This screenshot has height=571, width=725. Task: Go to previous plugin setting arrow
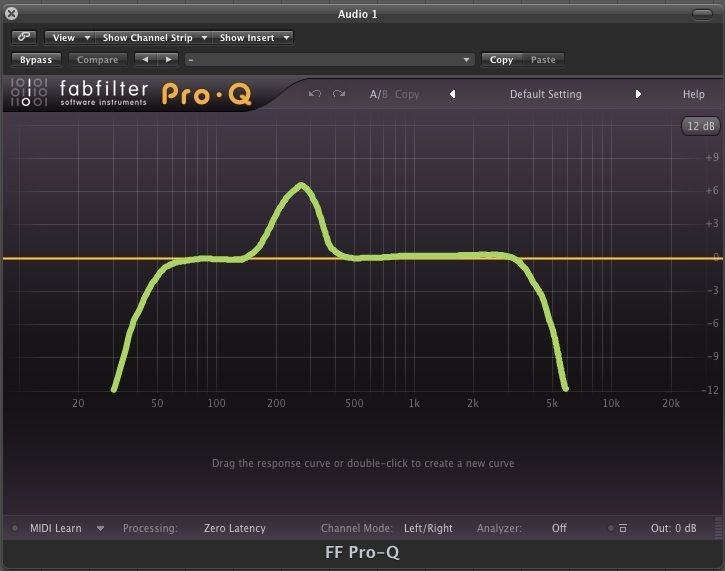pos(145,60)
